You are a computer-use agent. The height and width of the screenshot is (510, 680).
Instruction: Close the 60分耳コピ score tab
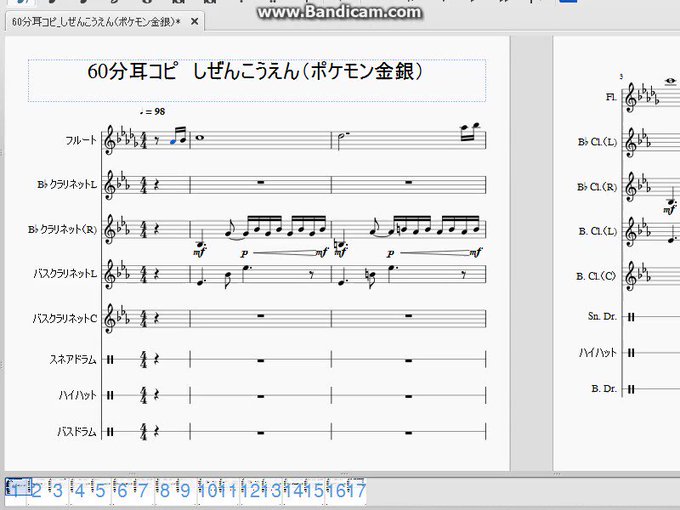tap(194, 21)
